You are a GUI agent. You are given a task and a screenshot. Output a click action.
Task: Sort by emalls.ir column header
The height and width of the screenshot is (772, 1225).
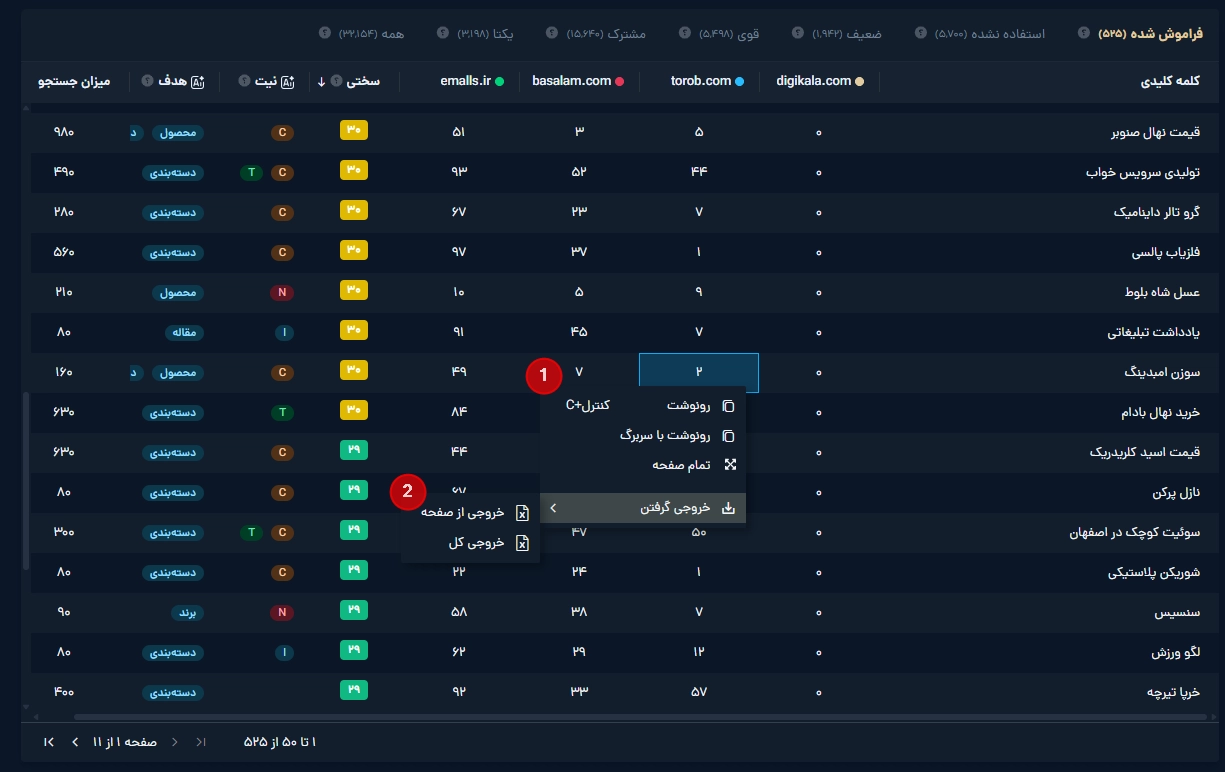pos(465,82)
